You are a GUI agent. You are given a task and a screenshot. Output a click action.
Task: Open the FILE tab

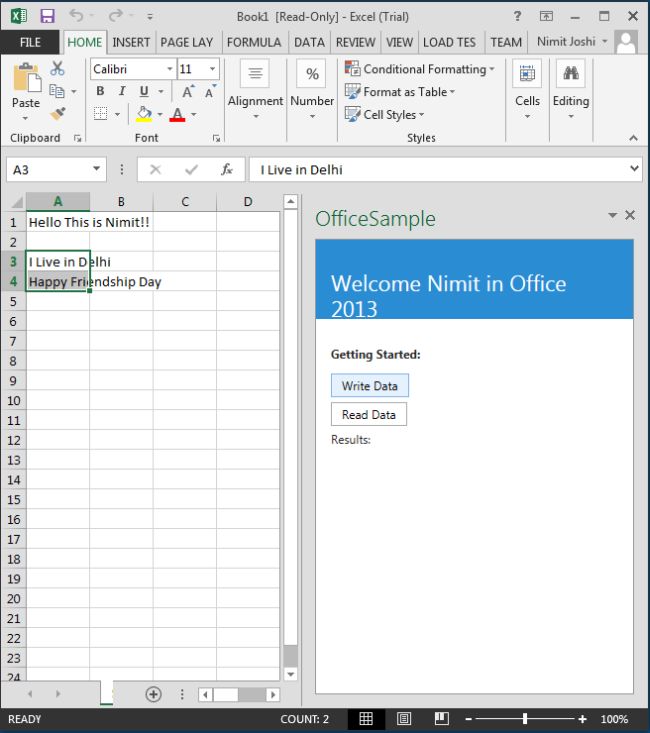pyautogui.click(x=30, y=43)
